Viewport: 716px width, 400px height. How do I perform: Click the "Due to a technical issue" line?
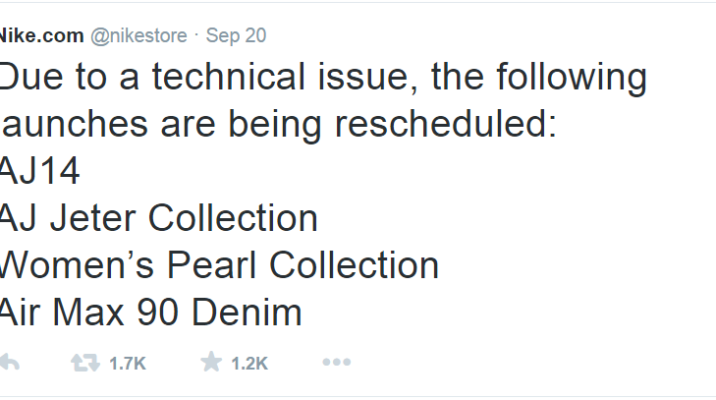pos(320,79)
